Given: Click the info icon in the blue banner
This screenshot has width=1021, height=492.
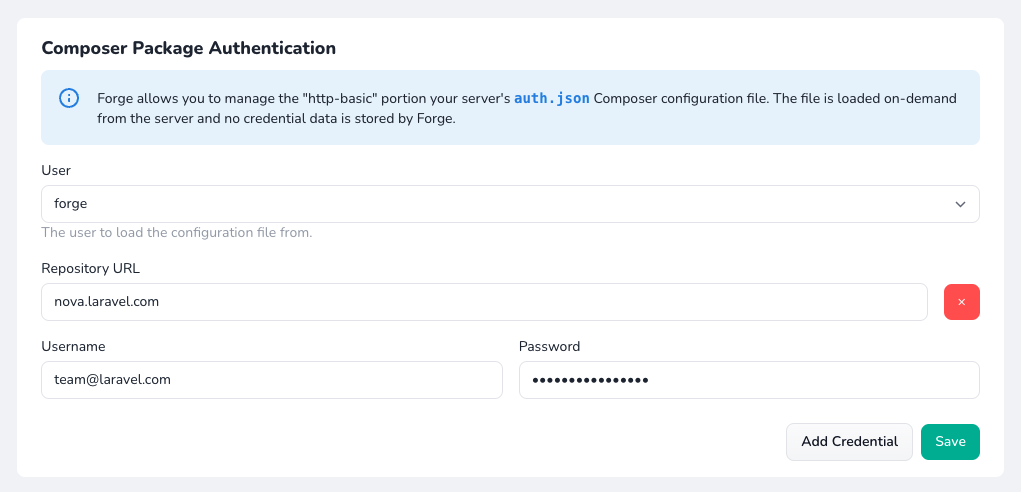Looking at the screenshot, I should pos(69,98).
